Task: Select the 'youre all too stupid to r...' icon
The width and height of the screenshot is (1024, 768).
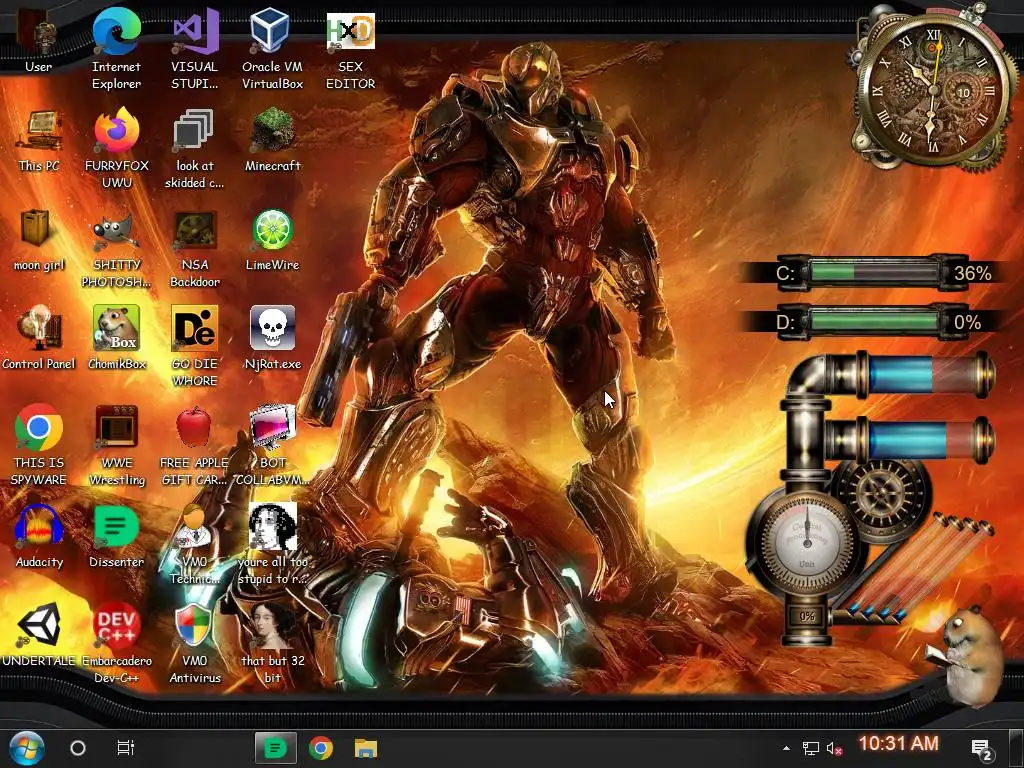Action: pos(272,544)
